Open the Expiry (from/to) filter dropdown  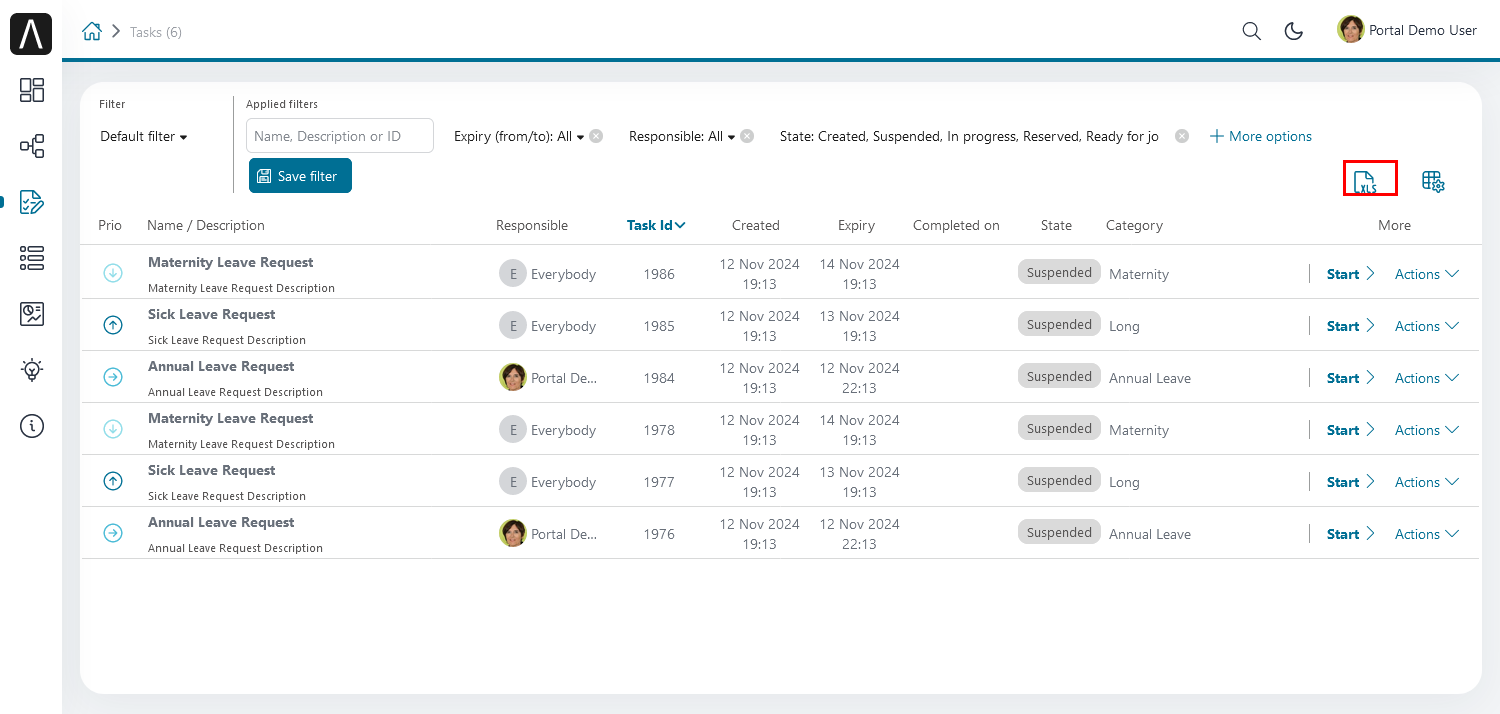click(519, 136)
